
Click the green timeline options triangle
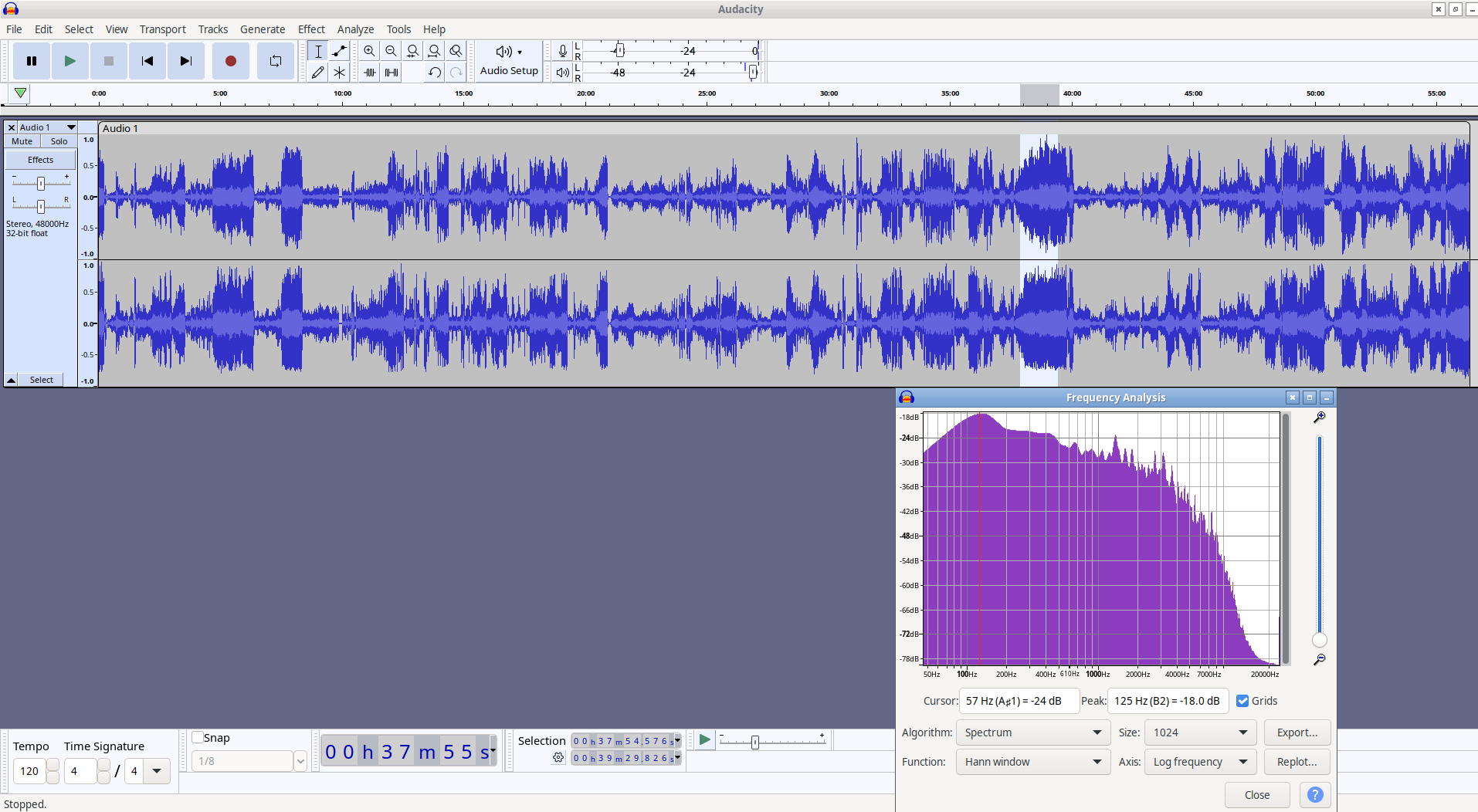(21, 93)
